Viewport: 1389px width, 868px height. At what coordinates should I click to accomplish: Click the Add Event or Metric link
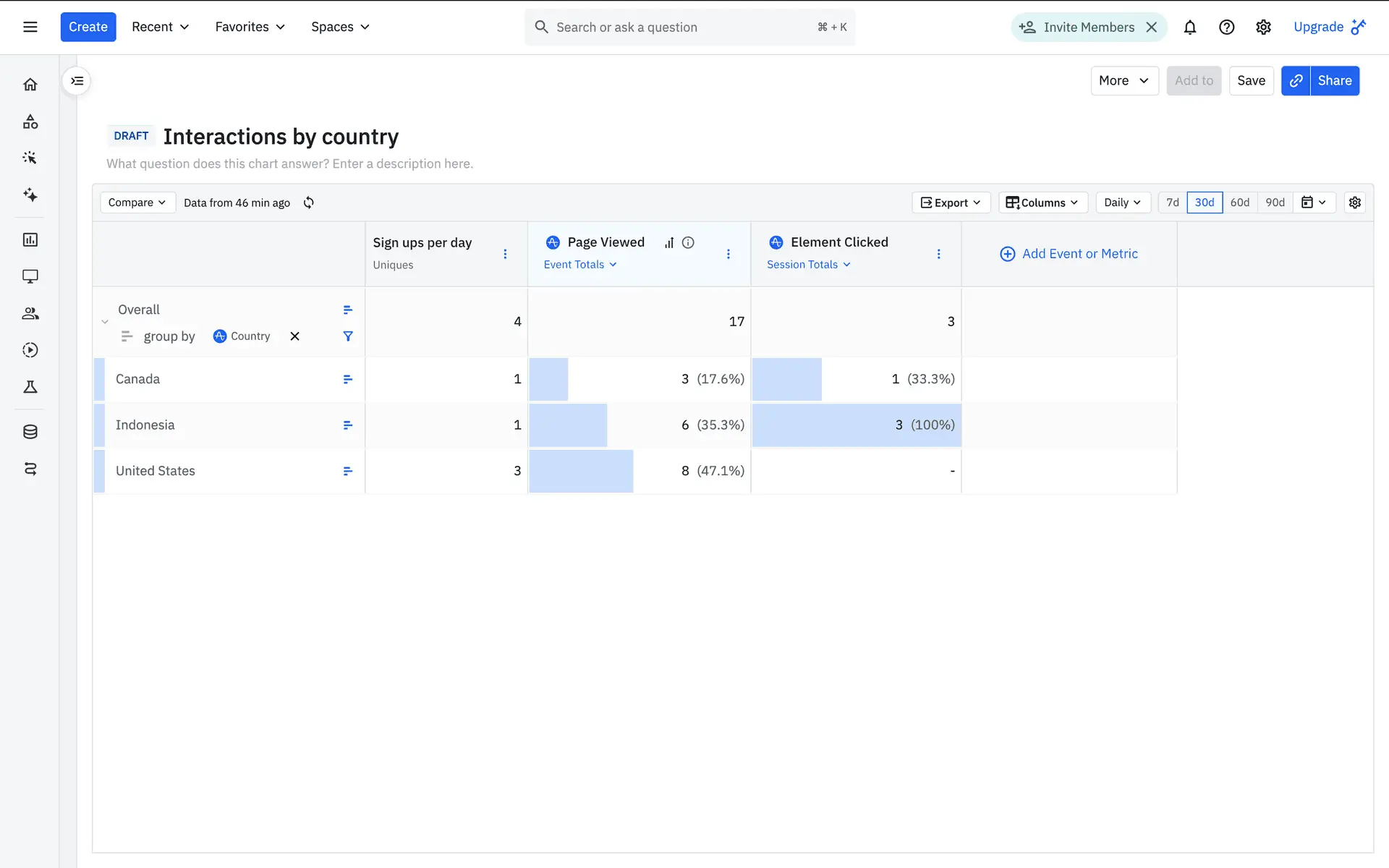click(x=1069, y=254)
